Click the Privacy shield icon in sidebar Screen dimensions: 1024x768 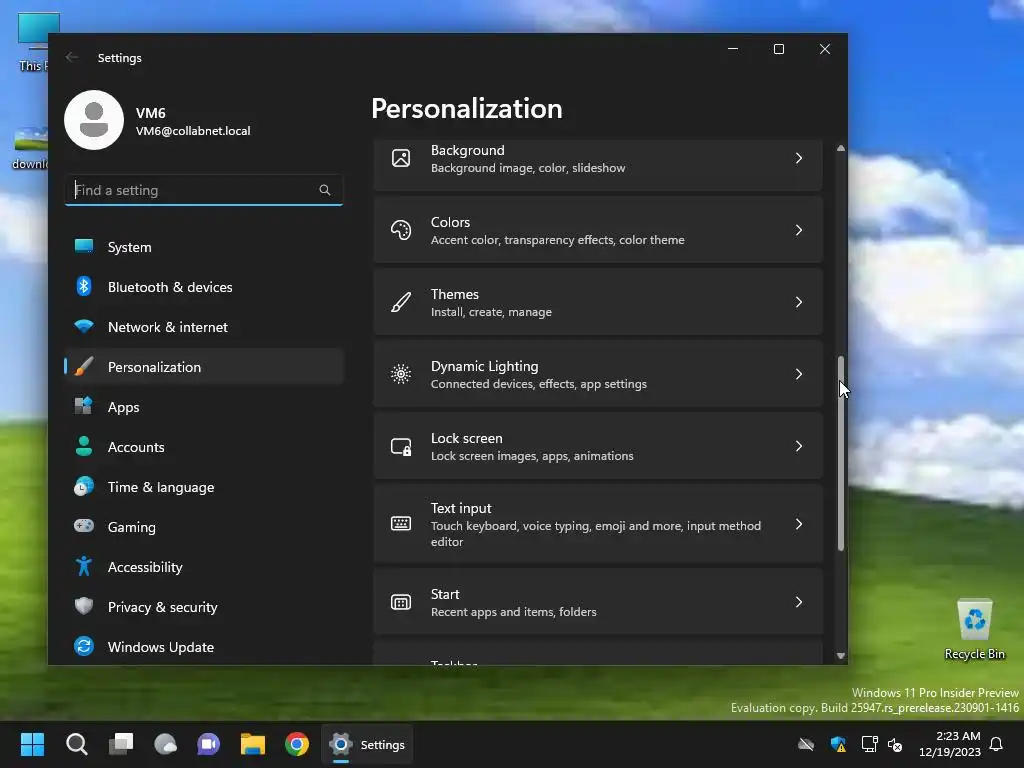point(84,606)
